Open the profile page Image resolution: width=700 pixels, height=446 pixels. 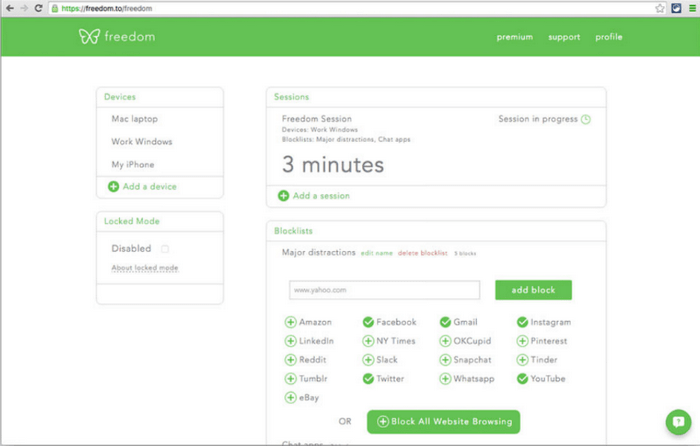coord(608,37)
